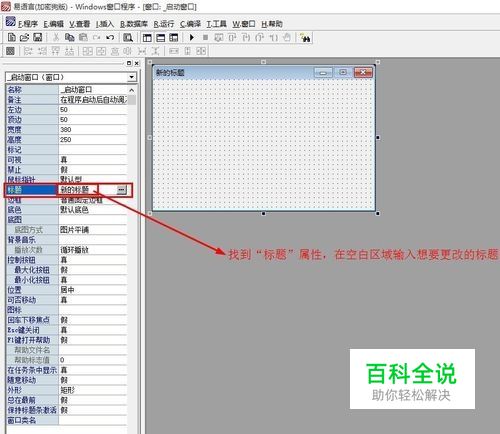This screenshot has height=434, width=500.
Task: Click the hand icon in debug toolbar
Action: (287, 37)
